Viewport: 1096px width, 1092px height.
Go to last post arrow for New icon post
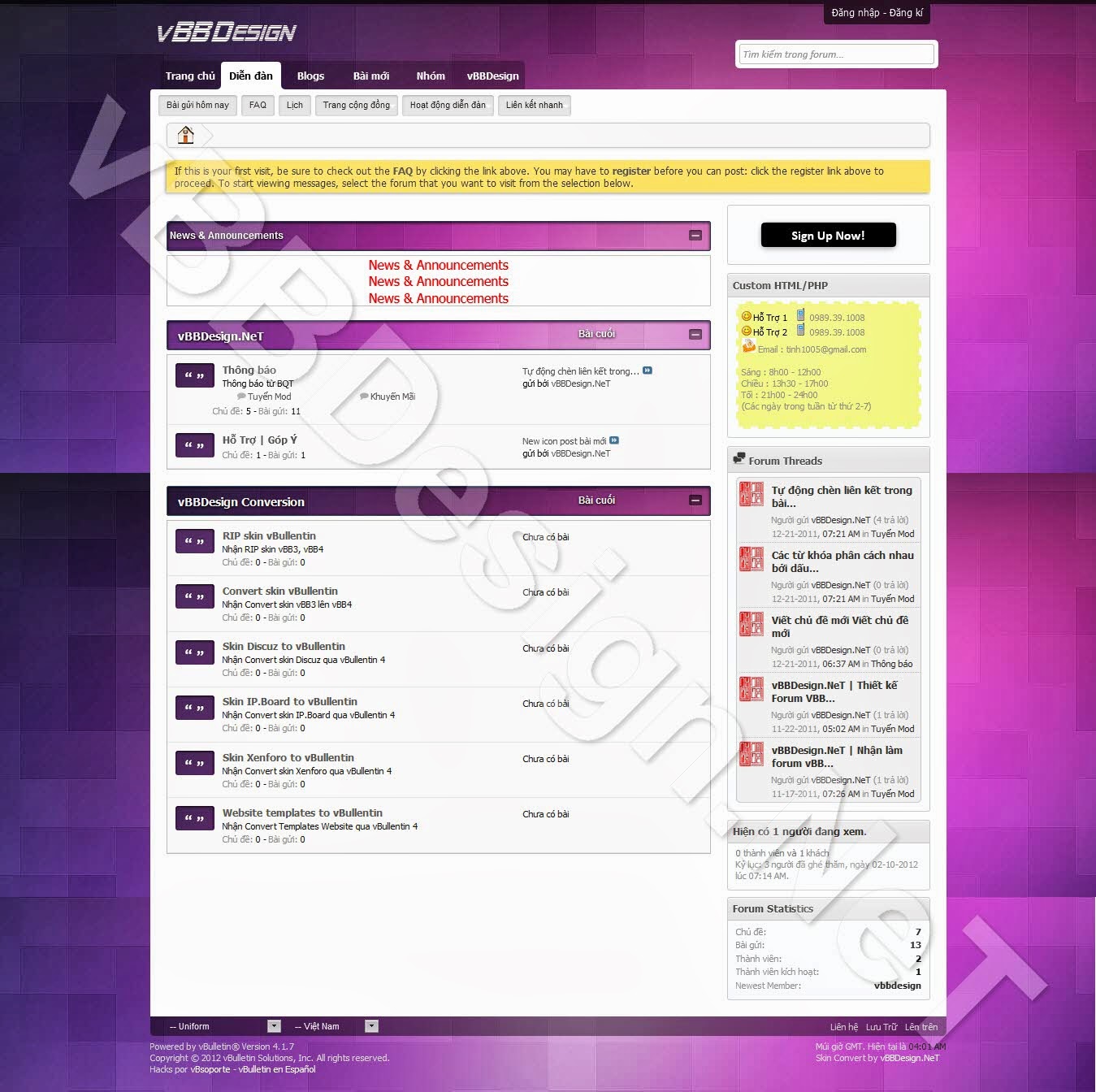point(614,440)
